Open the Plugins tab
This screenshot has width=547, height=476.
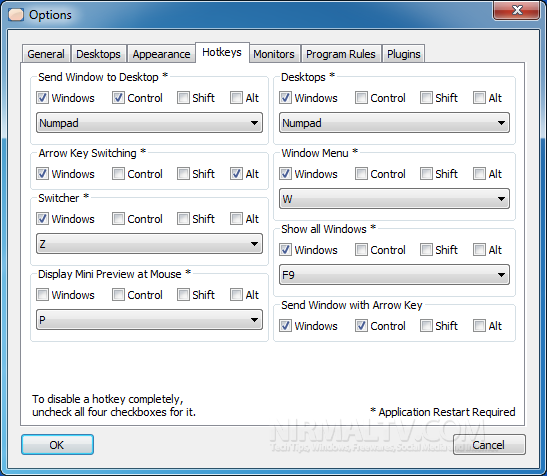point(404,54)
